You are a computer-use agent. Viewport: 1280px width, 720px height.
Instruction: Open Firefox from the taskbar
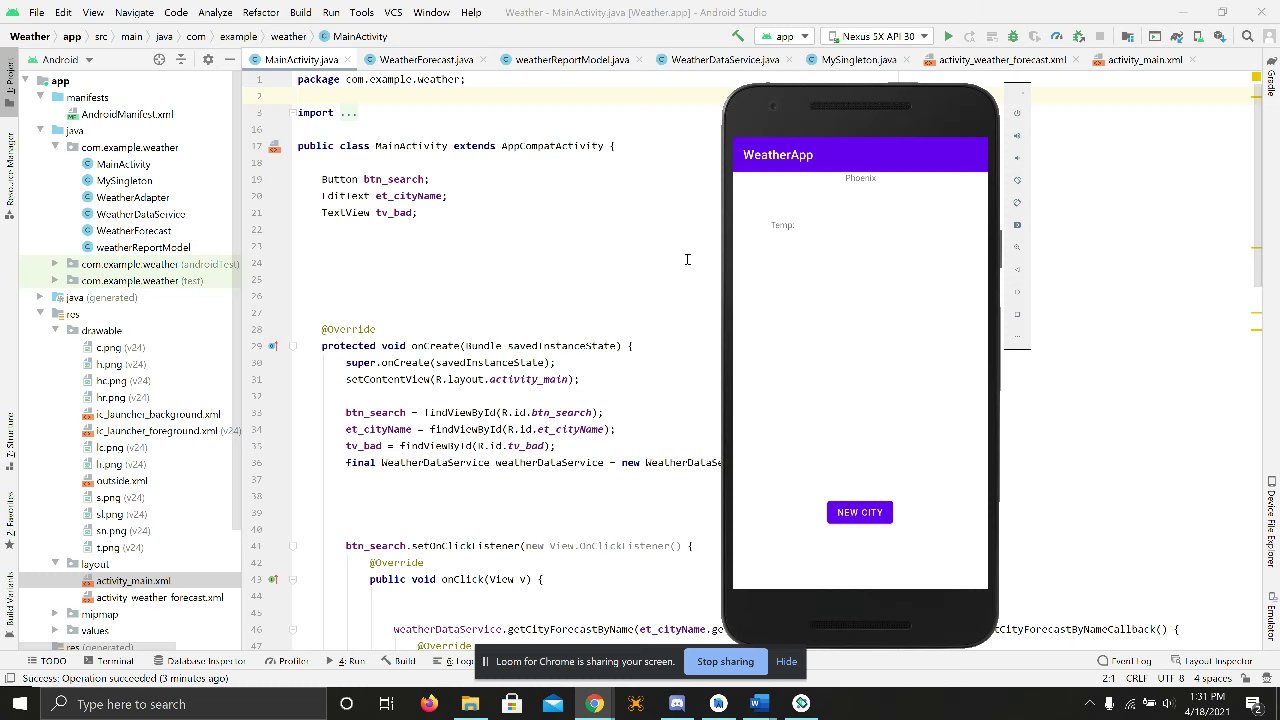click(429, 704)
